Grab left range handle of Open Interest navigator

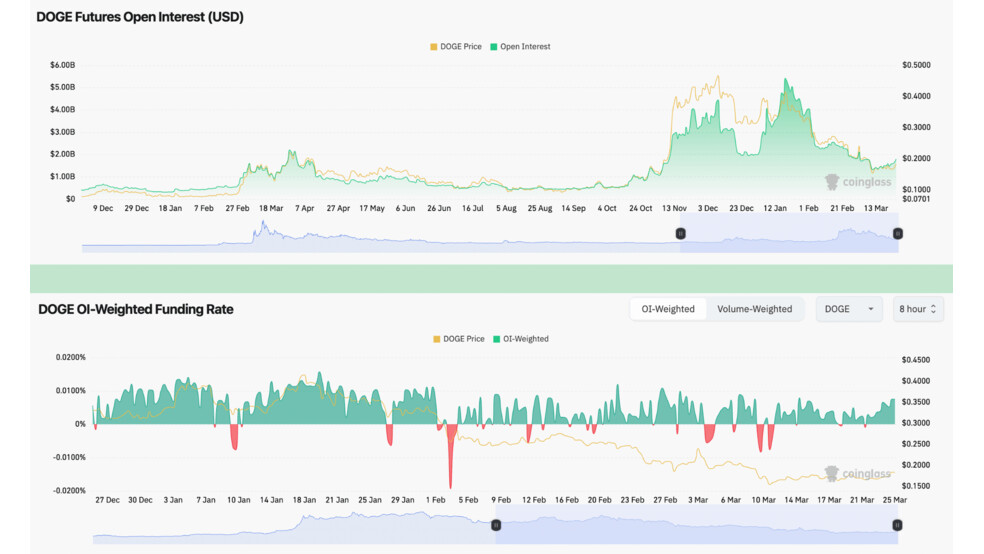coord(680,233)
